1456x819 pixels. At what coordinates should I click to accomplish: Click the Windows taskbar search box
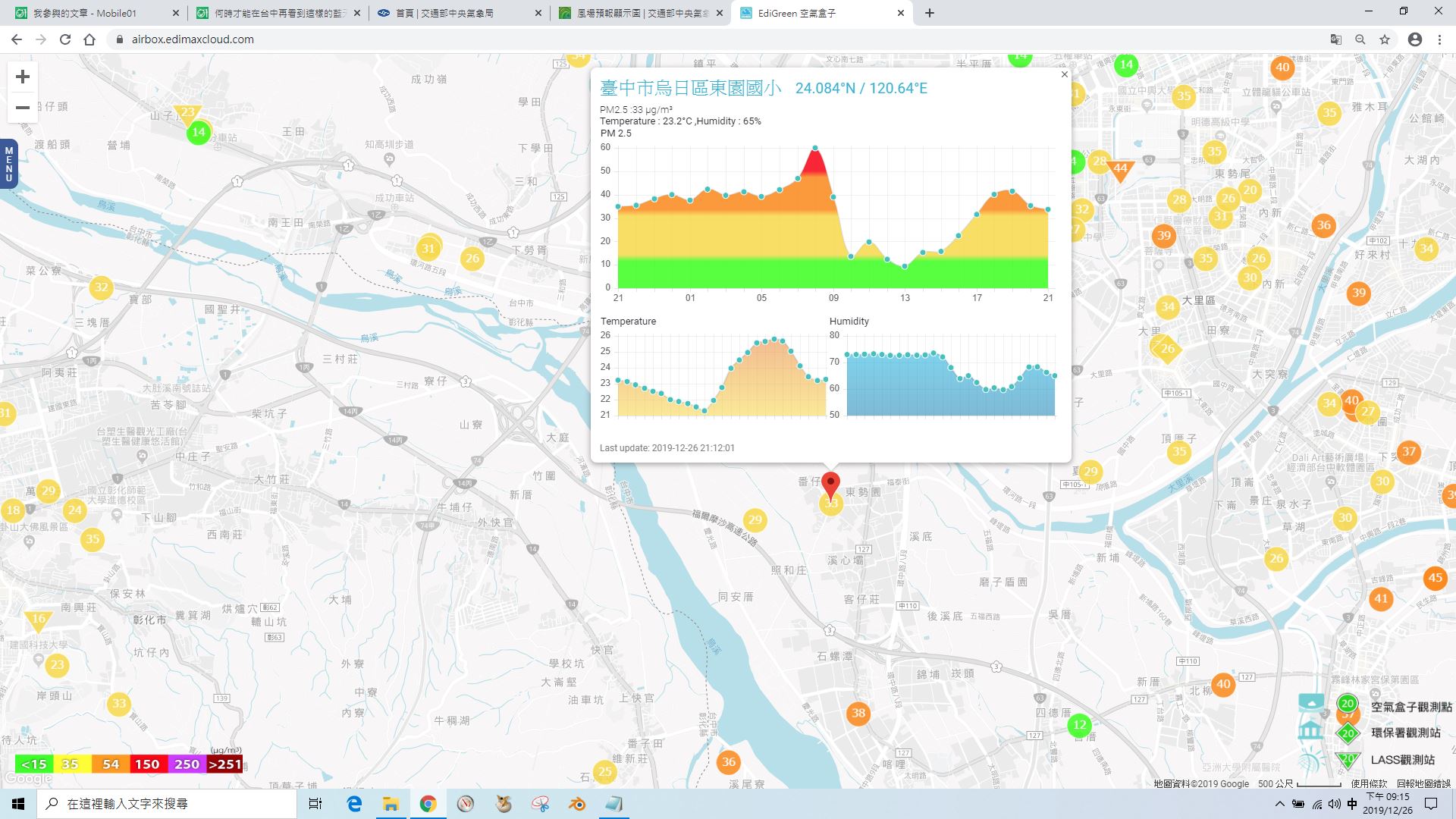(167, 804)
